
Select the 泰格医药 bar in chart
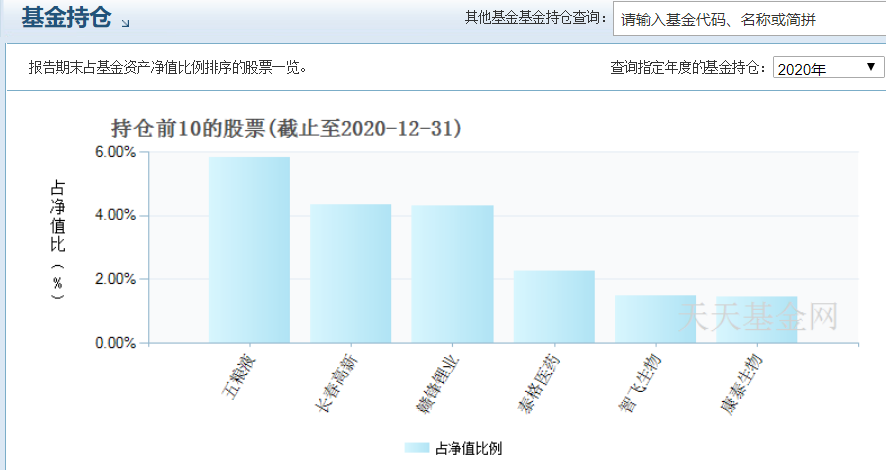pos(554,307)
